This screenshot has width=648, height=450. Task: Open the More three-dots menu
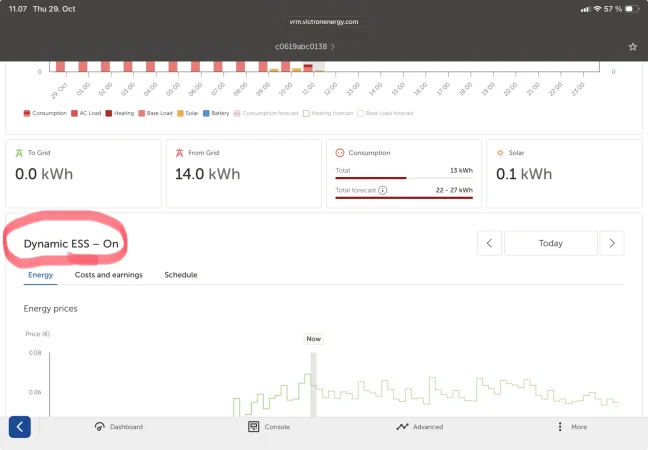(x=560, y=426)
